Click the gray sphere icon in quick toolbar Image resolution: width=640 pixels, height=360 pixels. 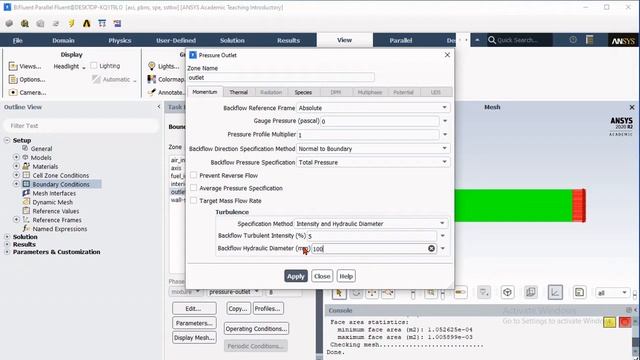(9, 24)
